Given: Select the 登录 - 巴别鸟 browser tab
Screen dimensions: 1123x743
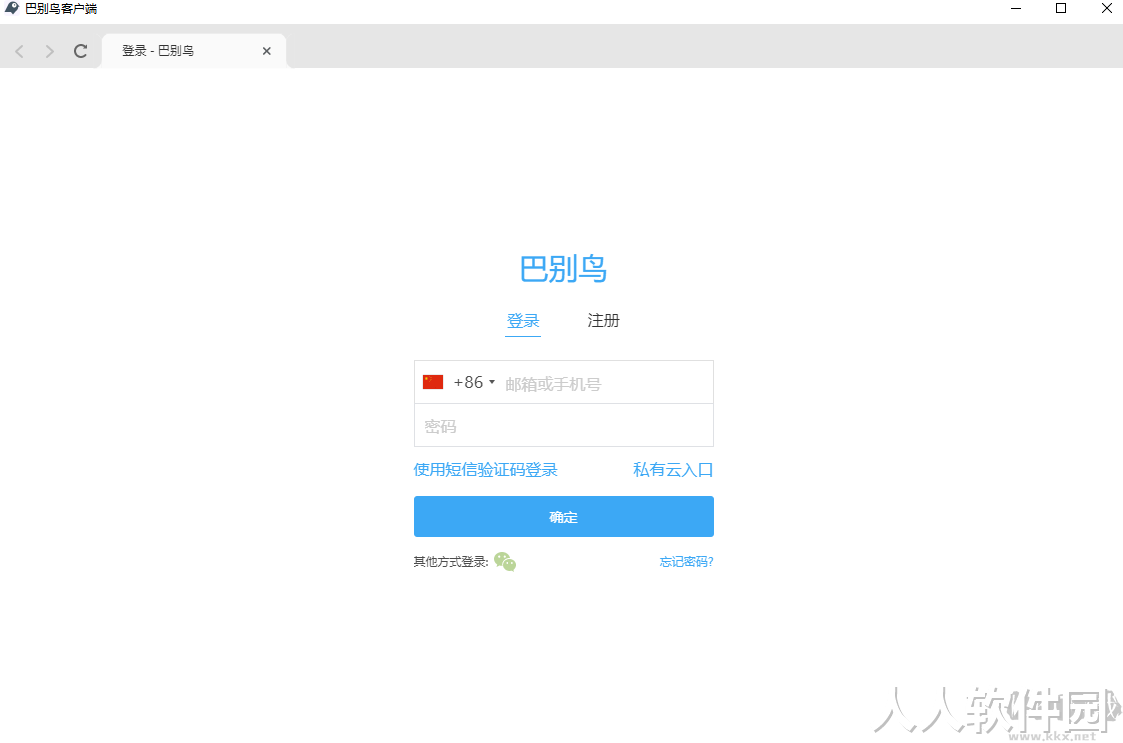Looking at the screenshot, I should pyautogui.click(x=193, y=51).
